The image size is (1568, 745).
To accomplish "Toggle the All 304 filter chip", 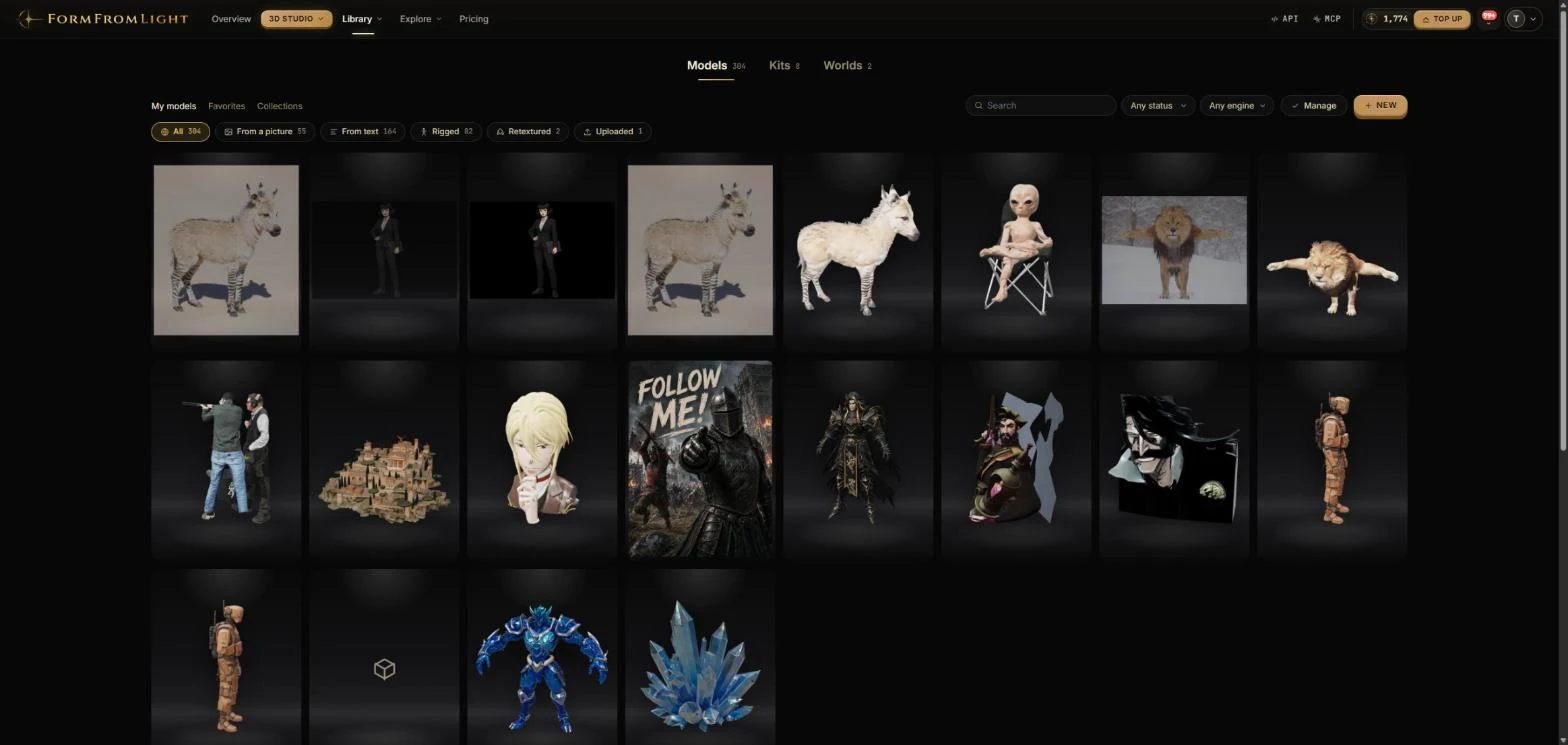I will (x=180, y=131).
